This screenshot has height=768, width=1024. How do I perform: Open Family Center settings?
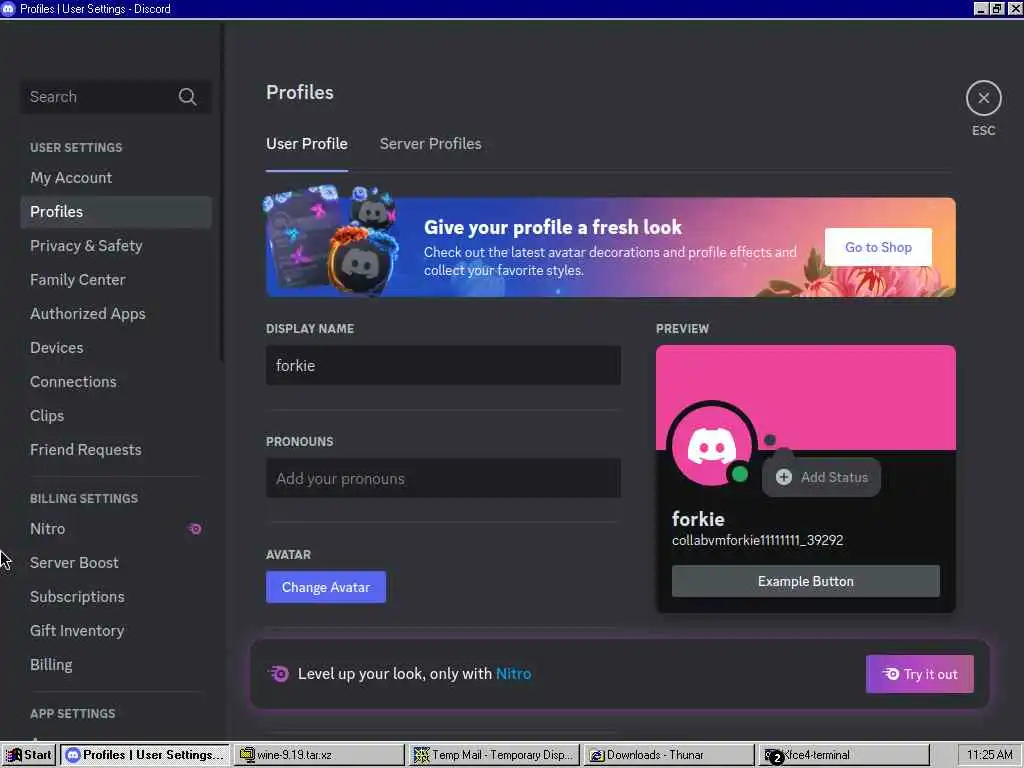pos(116,280)
